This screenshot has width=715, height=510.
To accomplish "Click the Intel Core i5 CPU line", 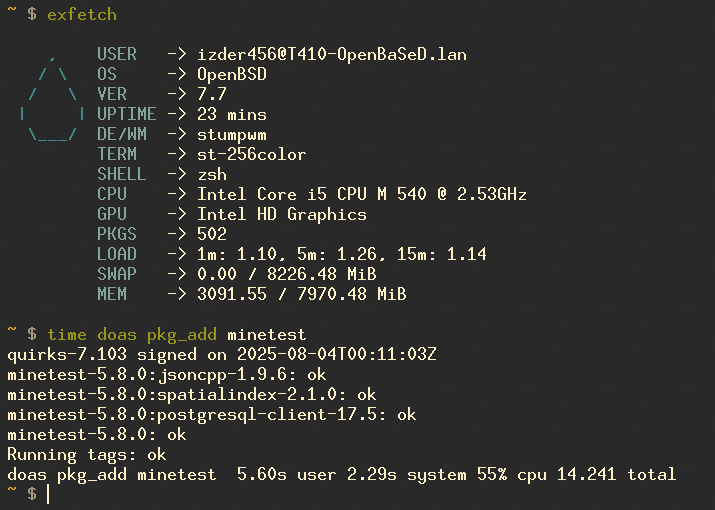I will point(362,194).
